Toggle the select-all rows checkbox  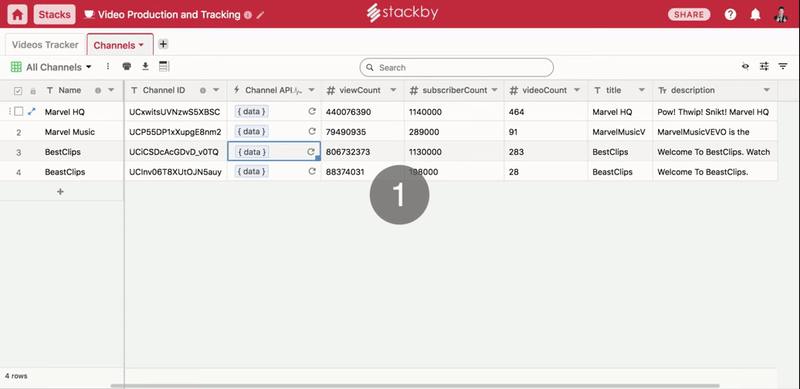(18, 91)
